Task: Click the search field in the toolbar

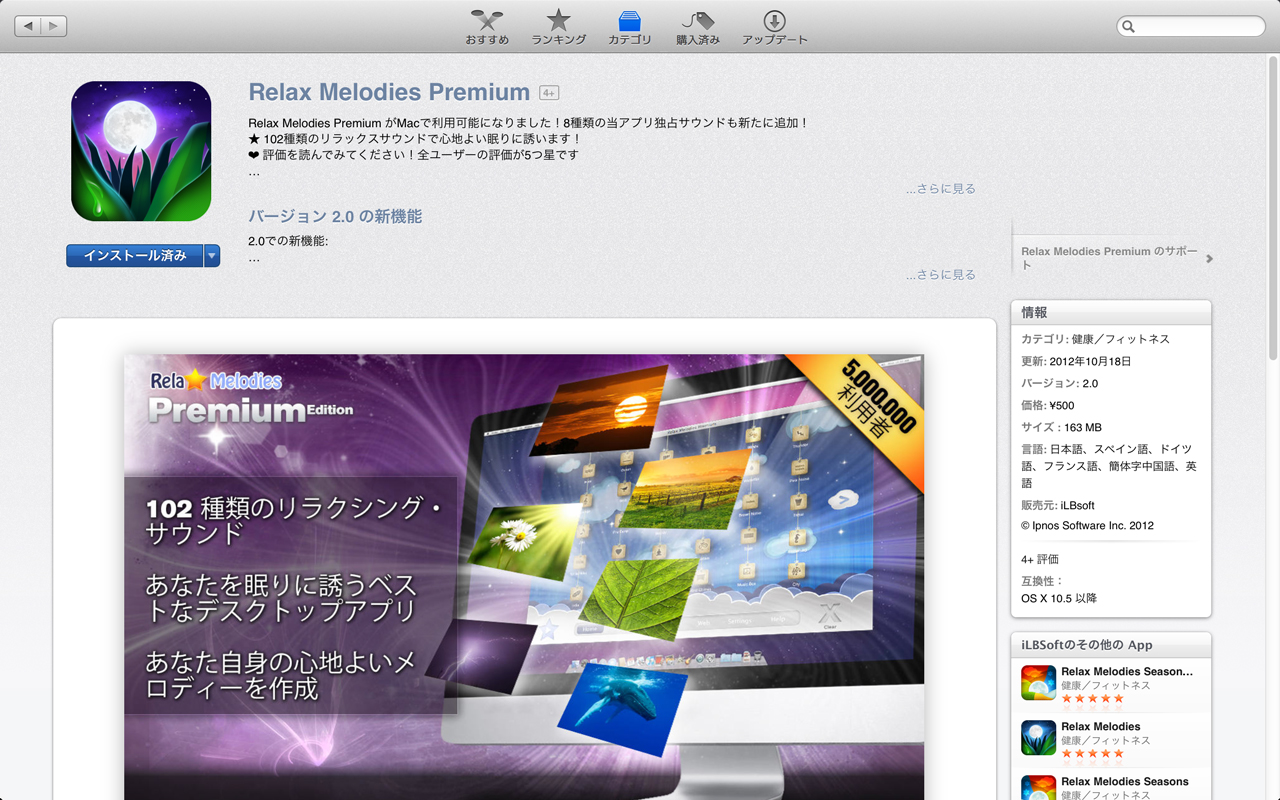Action: 1191,26
